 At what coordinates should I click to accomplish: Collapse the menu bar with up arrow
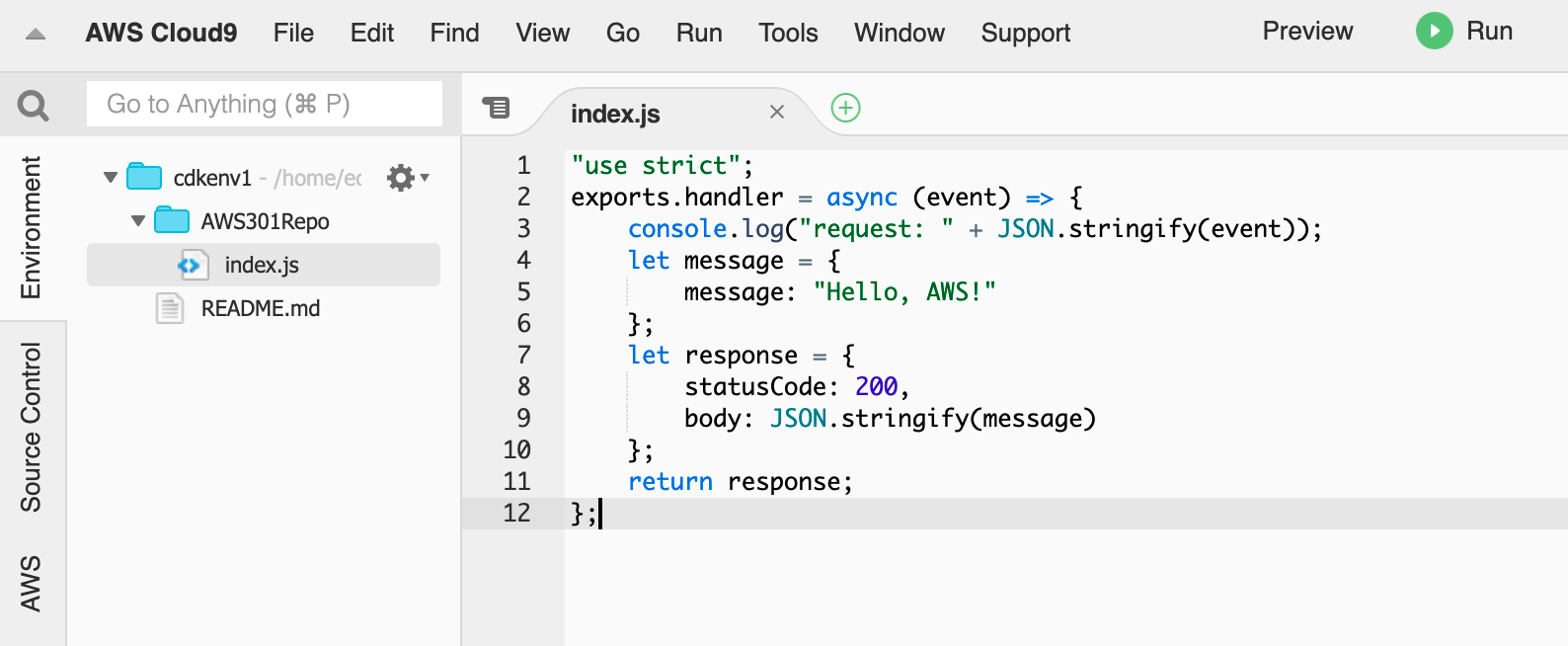coord(36,35)
